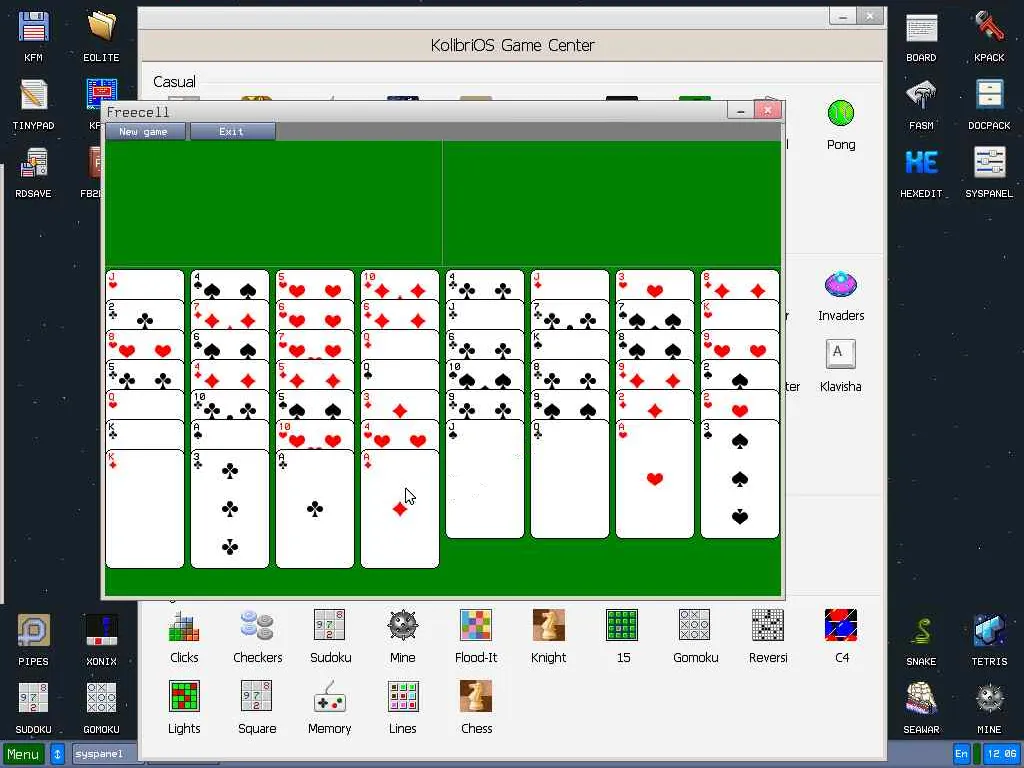Screen dimensions: 1024x768
Task: Open Gomoku in Game Center
Action: 695,637
